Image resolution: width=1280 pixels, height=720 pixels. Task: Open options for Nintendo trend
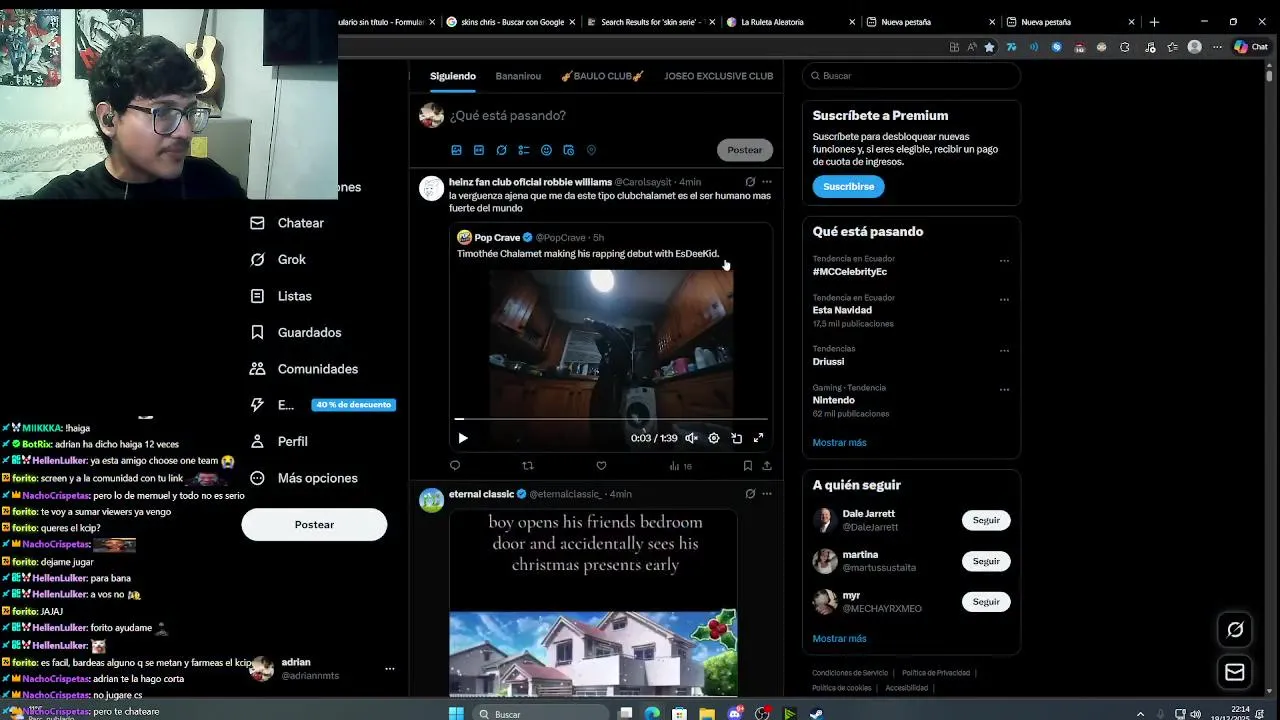click(x=1004, y=390)
